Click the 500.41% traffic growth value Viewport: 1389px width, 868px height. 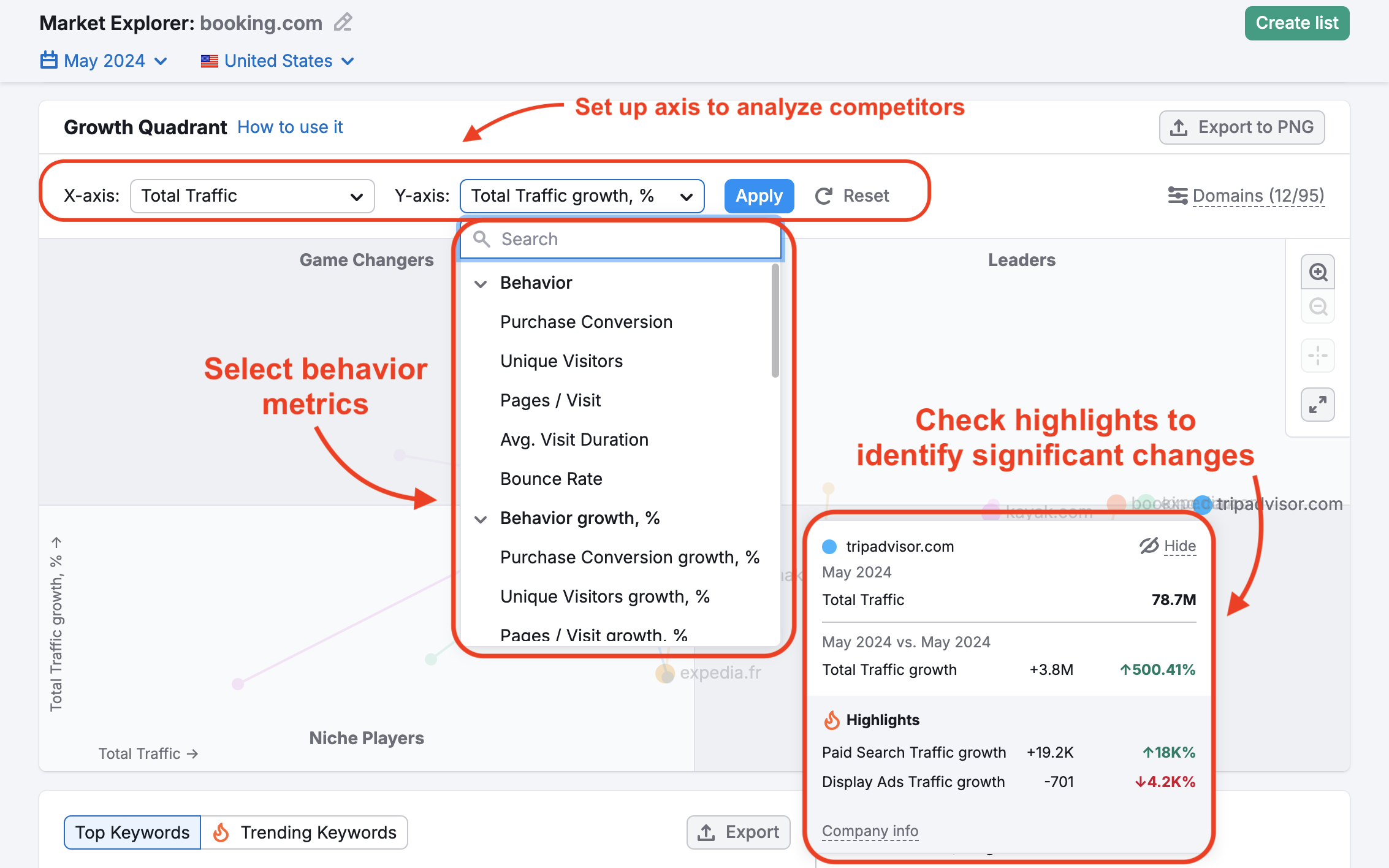(1157, 669)
